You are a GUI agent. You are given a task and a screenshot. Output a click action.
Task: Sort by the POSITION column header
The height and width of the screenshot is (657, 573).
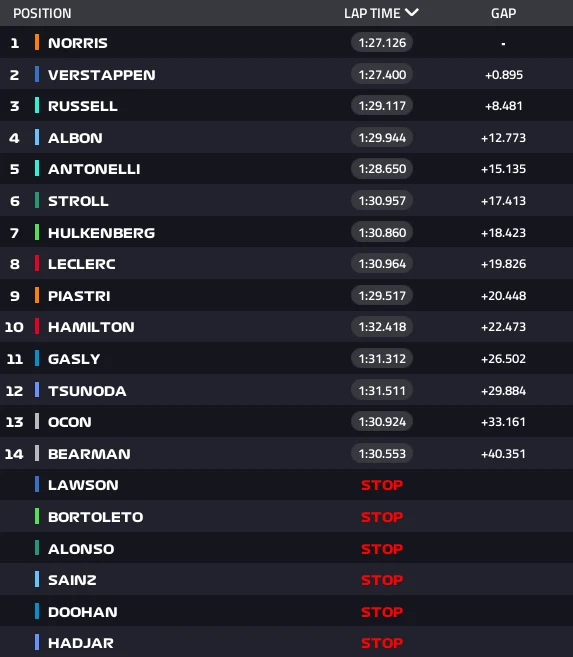click(42, 13)
